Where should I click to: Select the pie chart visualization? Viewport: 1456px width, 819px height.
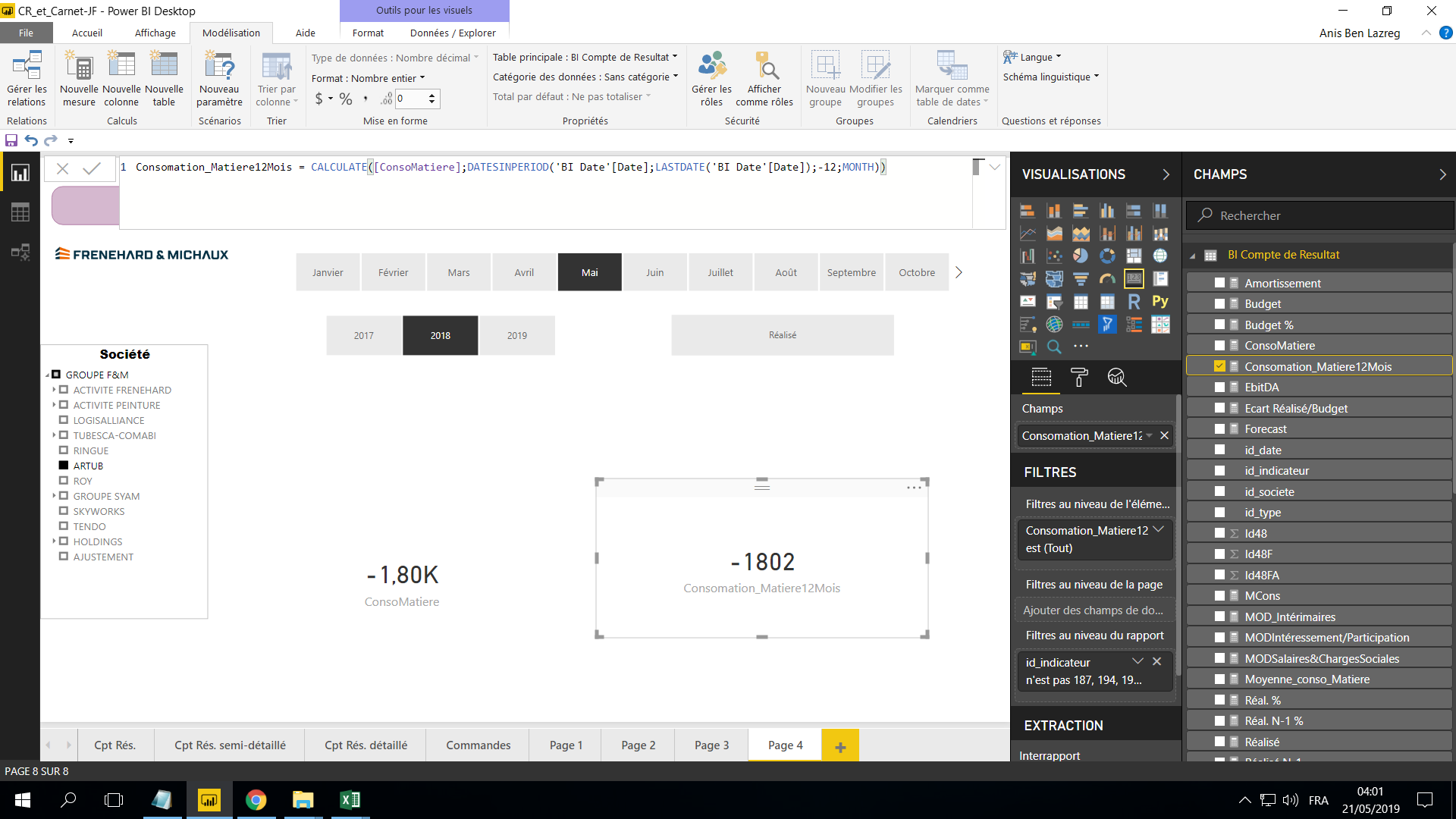point(1081,256)
